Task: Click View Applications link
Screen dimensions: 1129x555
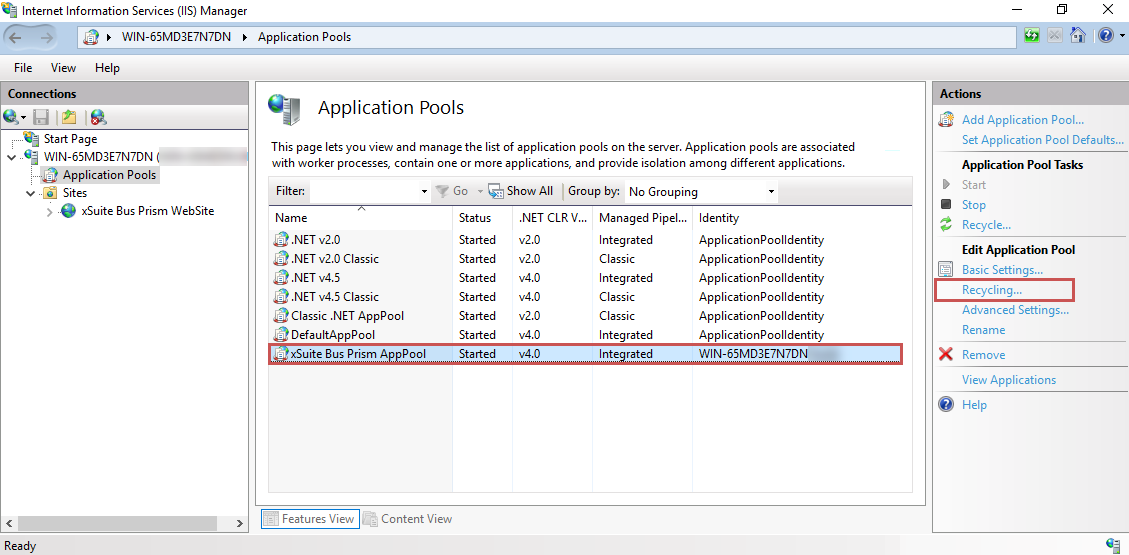Action: tap(1009, 380)
